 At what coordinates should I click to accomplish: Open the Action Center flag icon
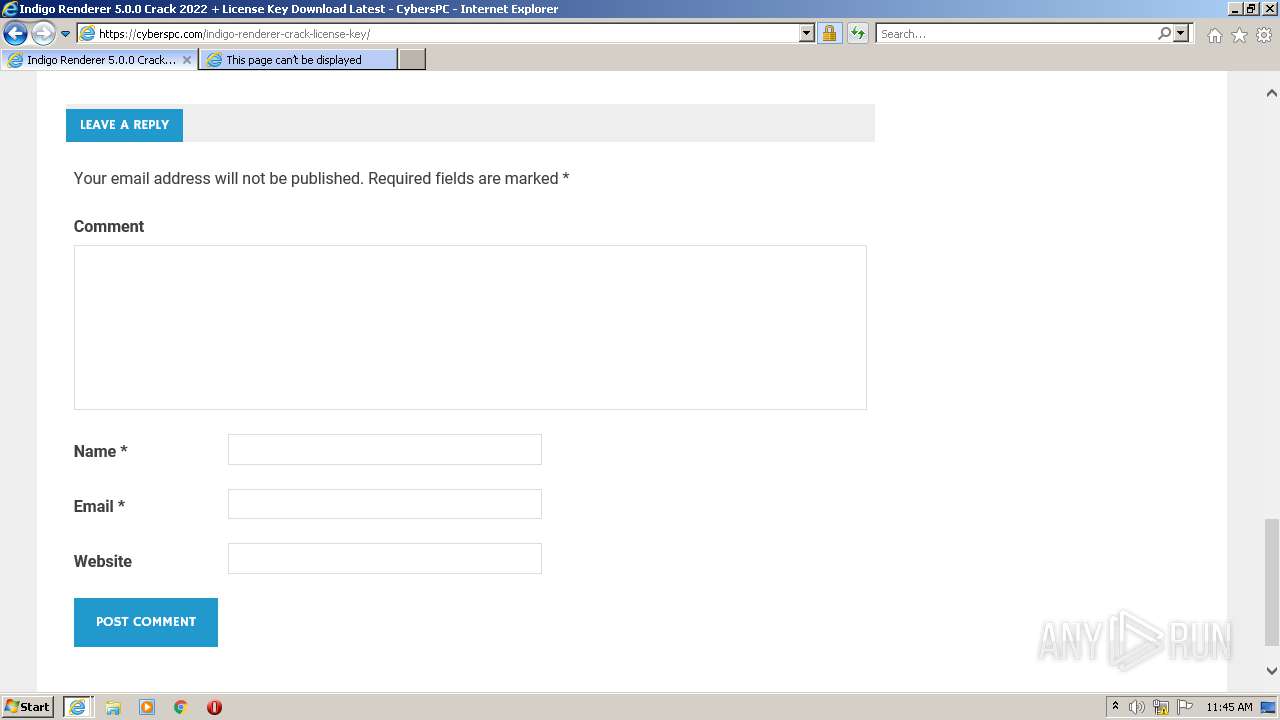coord(1185,707)
